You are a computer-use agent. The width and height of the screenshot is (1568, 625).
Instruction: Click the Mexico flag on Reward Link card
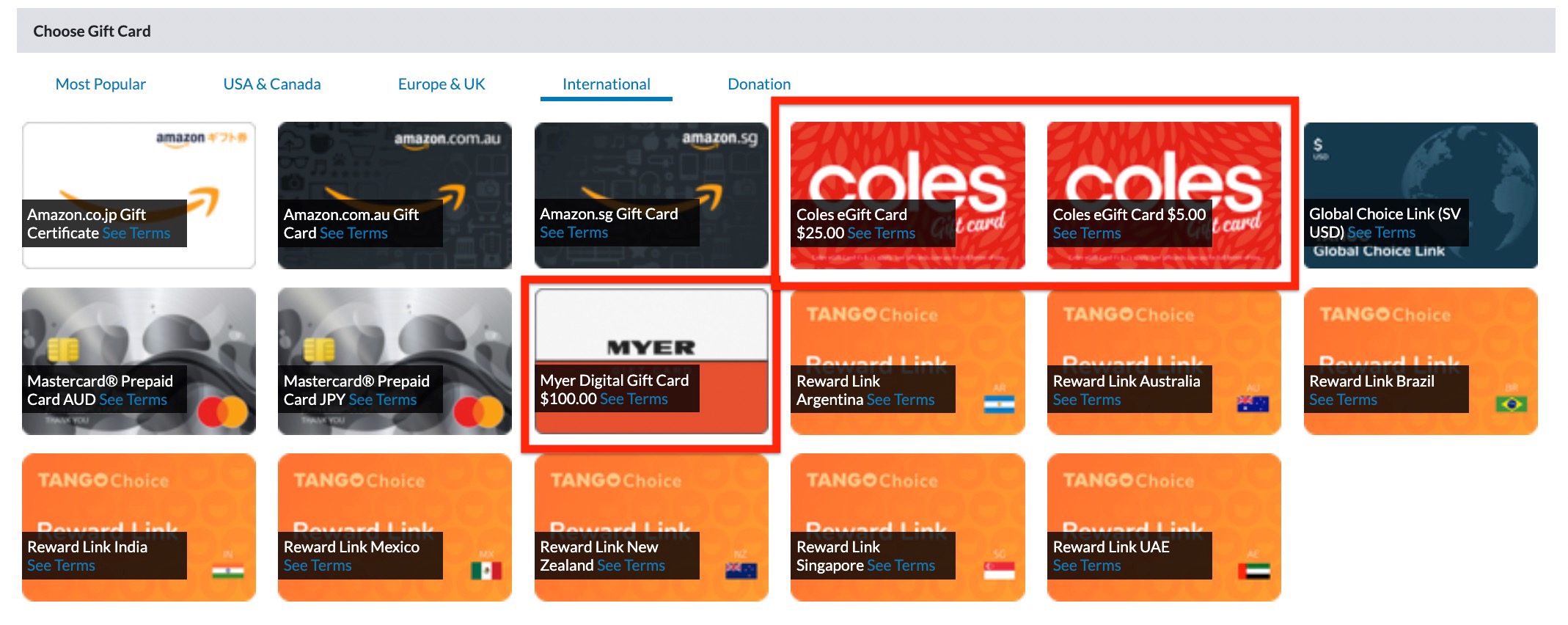click(486, 571)
